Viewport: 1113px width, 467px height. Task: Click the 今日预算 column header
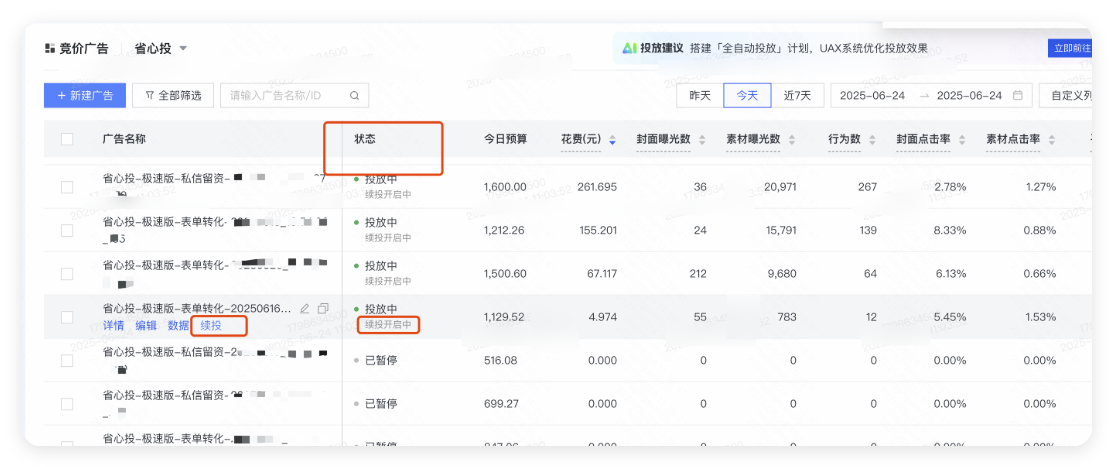pos(505,139)
